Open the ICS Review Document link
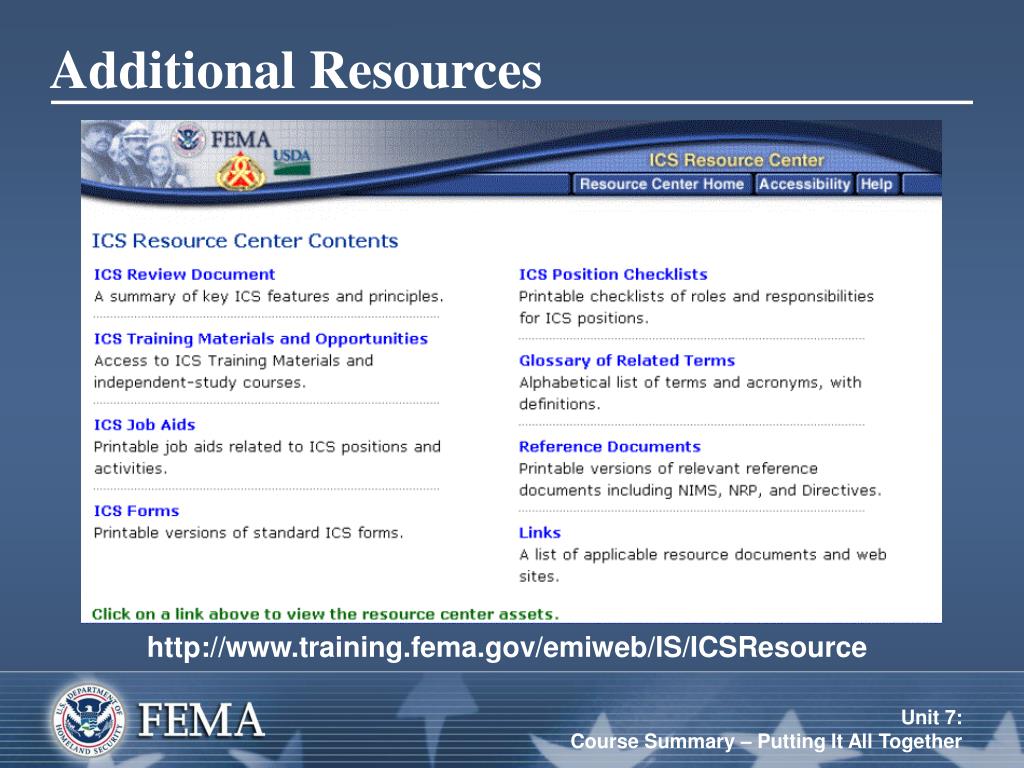This screenshot has height=768, width=1024. click(x=184, y=274)
